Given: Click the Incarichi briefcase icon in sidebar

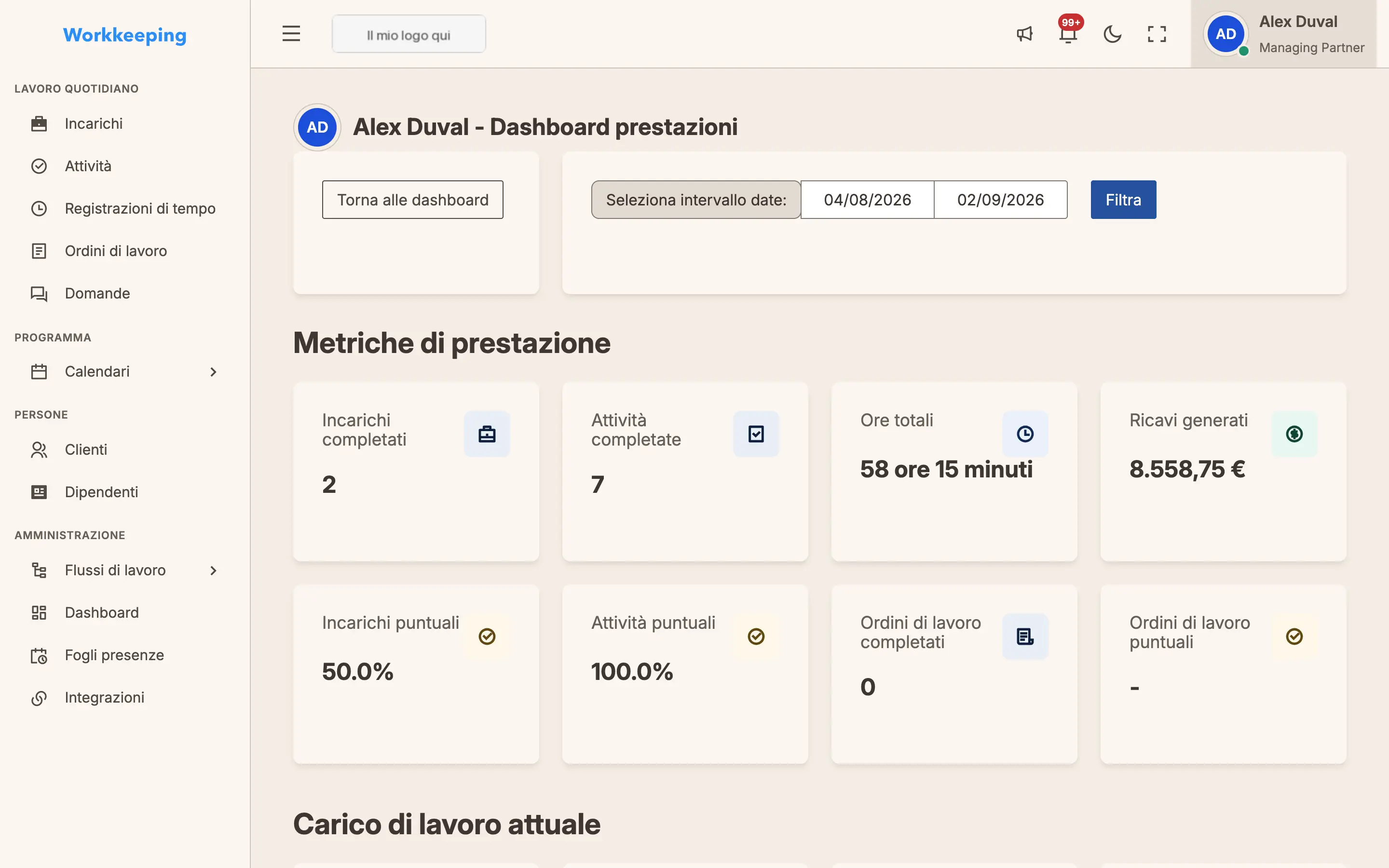Looking at the screenshot, I should [39, 123].
